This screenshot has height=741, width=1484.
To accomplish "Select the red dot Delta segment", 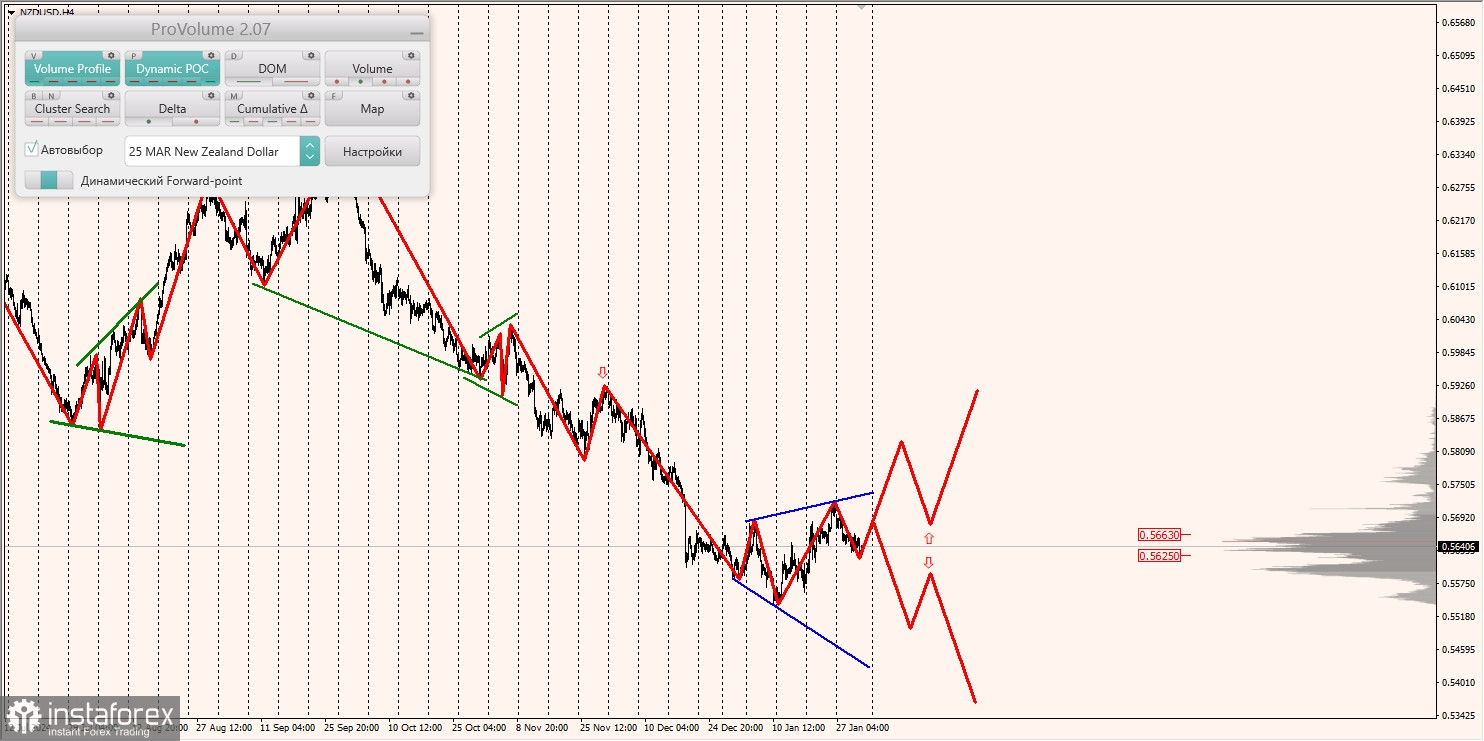I will (x=196, y=122).
